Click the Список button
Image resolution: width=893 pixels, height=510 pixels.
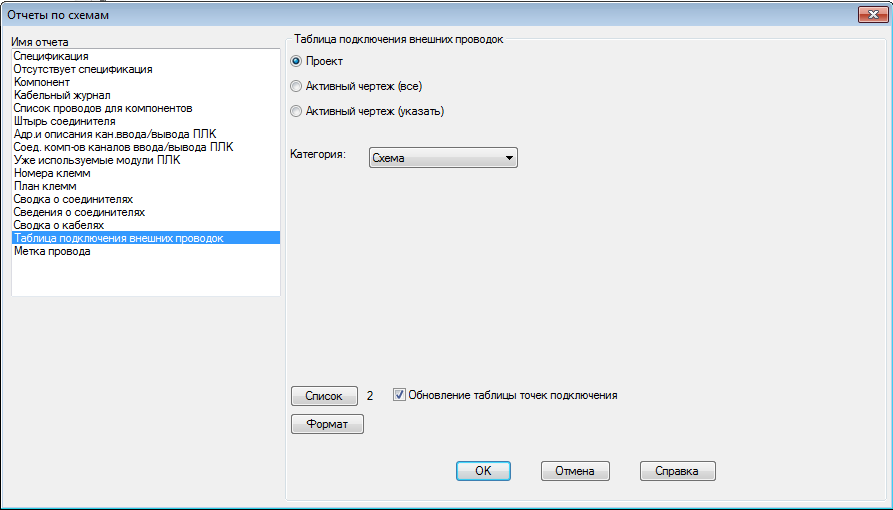(323, 396)
